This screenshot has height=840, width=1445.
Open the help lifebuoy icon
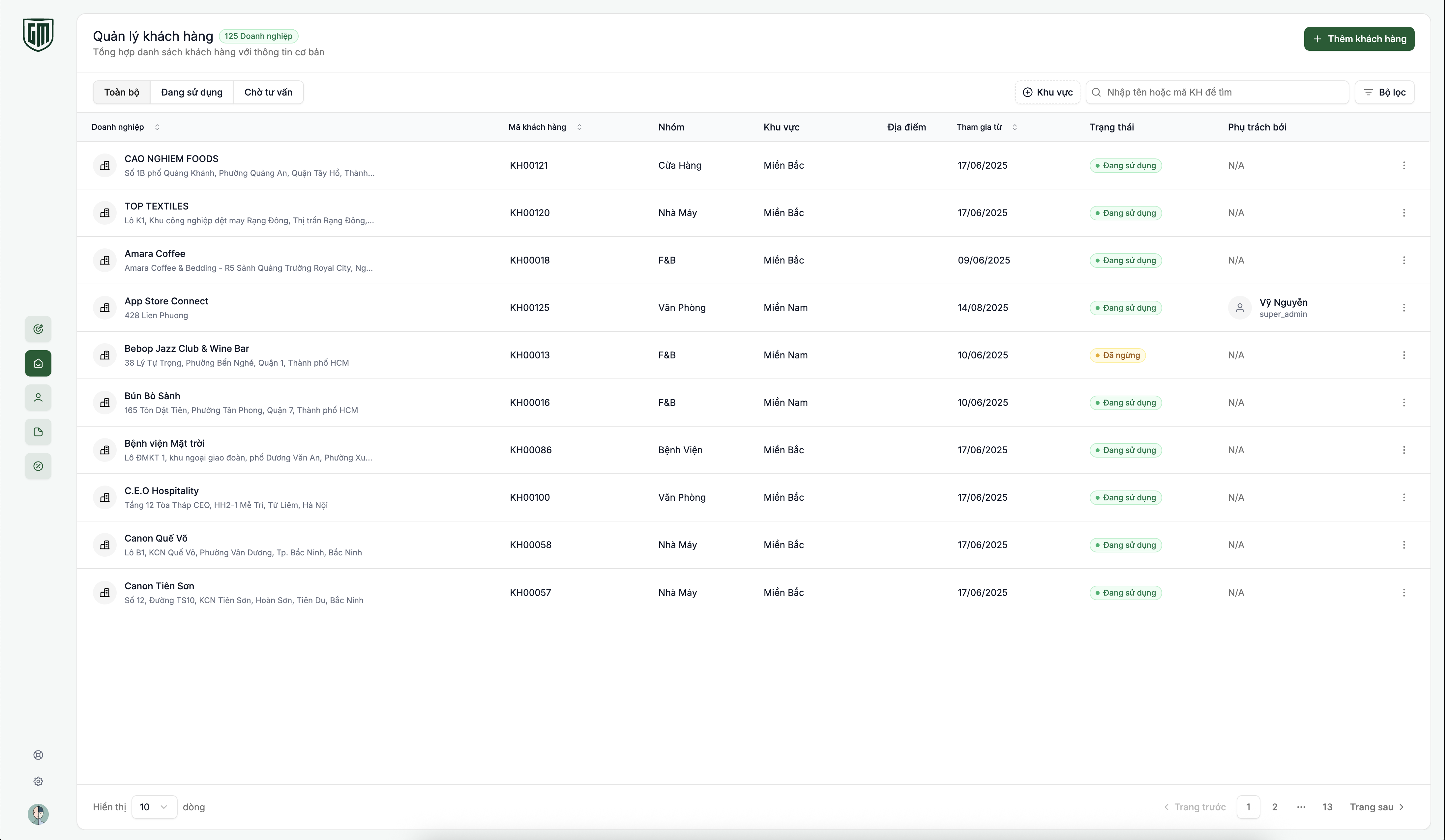[38, 755]
